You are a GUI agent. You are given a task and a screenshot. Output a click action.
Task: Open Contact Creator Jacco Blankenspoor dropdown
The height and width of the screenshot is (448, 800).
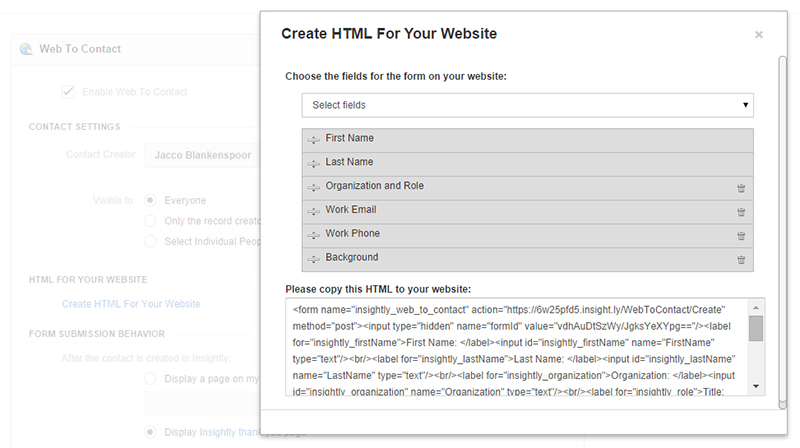pos(202,155)
